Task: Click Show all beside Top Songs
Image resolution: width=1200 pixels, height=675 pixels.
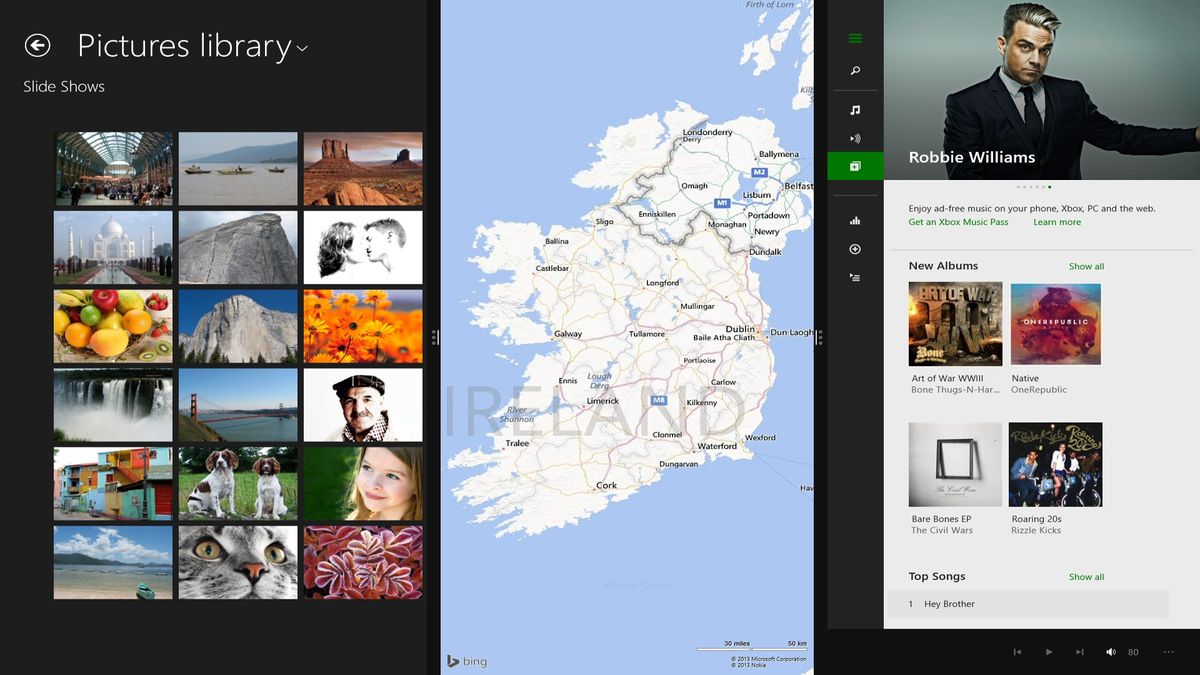Action: click(1086, 576)
